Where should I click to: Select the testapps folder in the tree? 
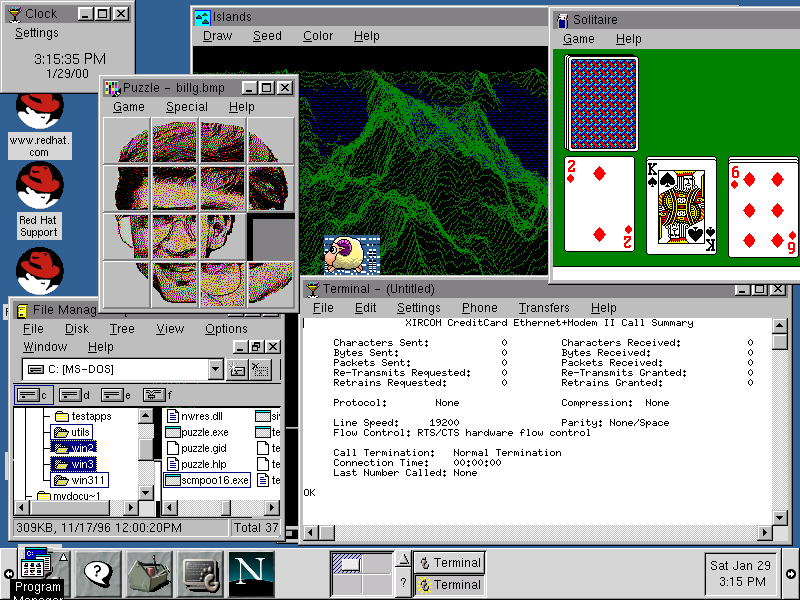(x=83, y=416)
